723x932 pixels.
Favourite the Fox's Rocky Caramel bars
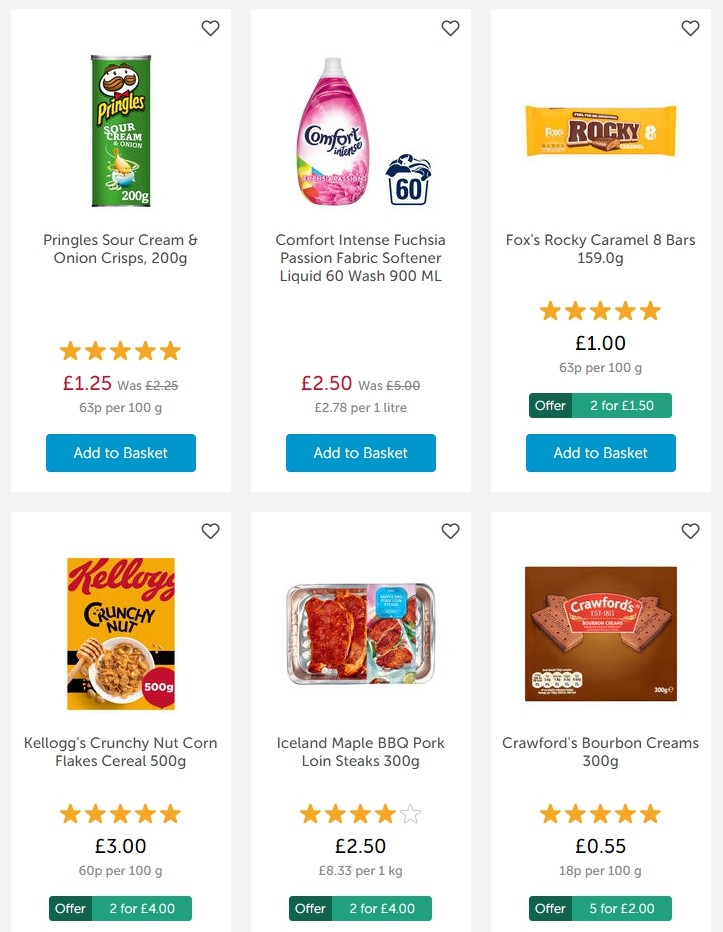coord(690,28)
